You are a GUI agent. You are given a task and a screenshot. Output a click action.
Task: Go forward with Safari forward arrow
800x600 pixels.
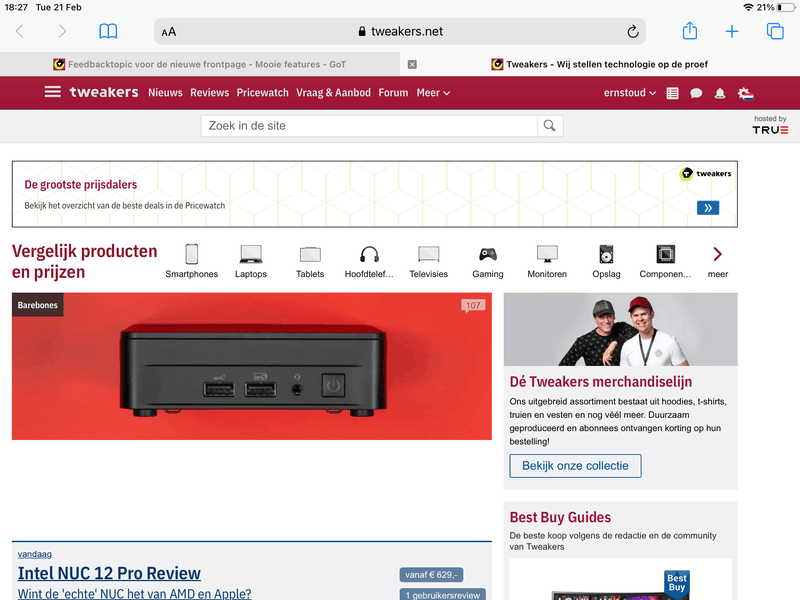(x=62, y=32)
